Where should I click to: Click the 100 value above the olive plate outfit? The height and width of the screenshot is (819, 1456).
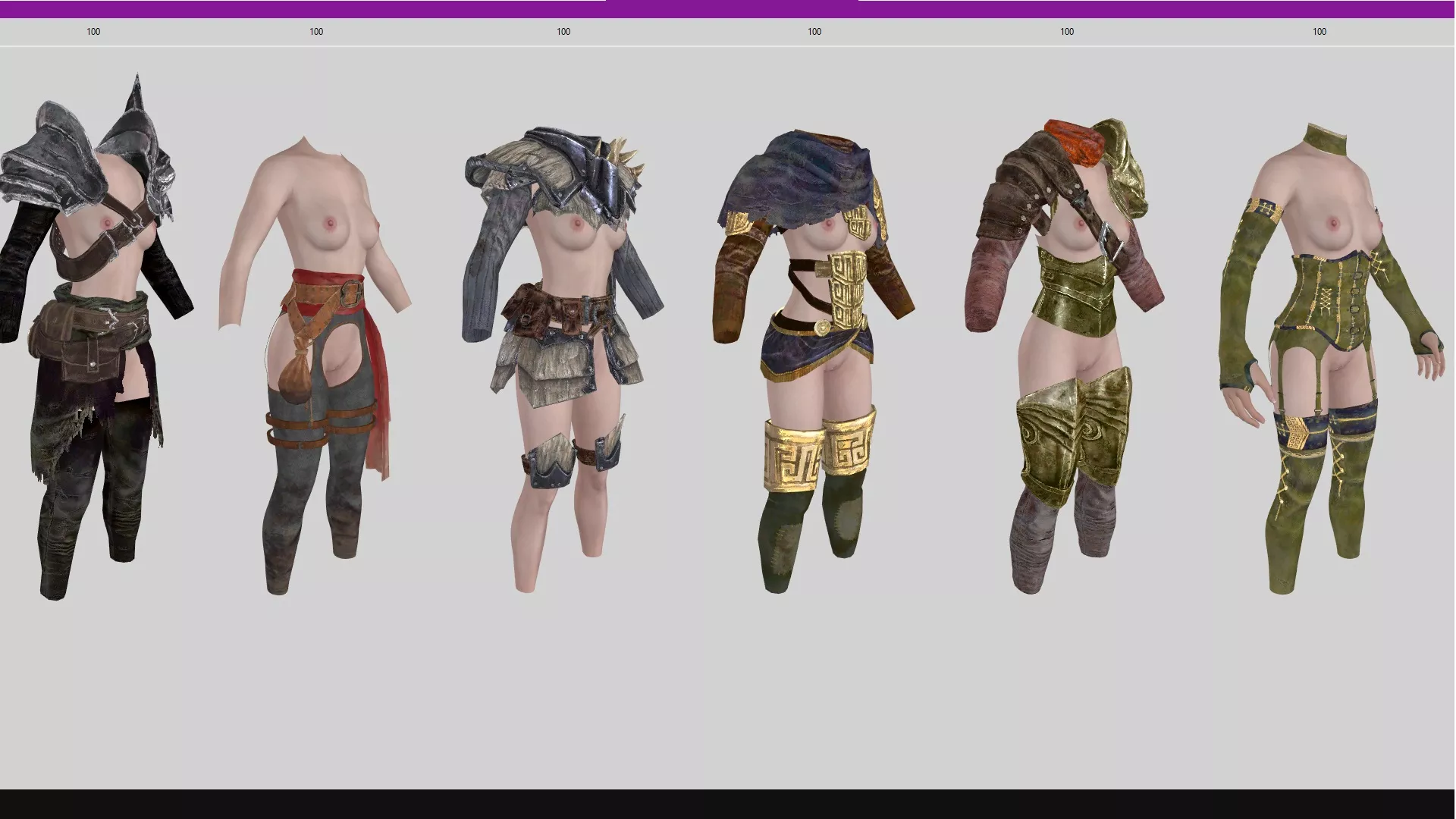[1067, 32]
